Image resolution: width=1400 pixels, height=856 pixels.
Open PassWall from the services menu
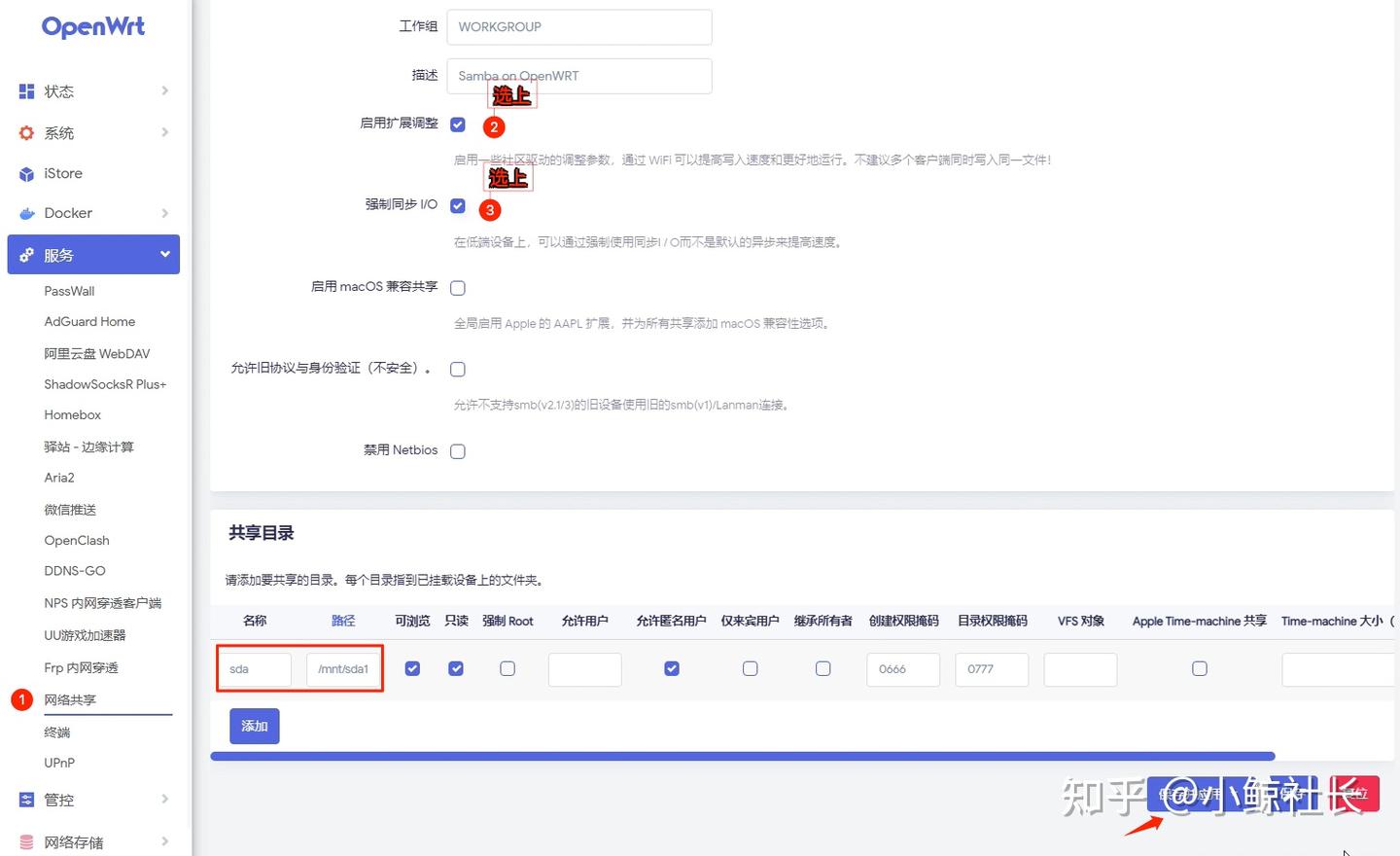pyautogui.click(x=69, y=290)
